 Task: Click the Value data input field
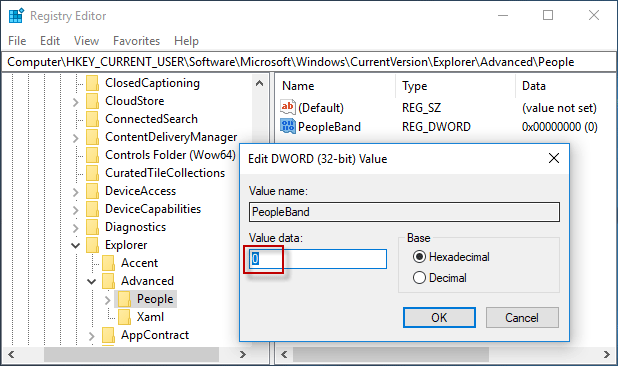point(318,259)
